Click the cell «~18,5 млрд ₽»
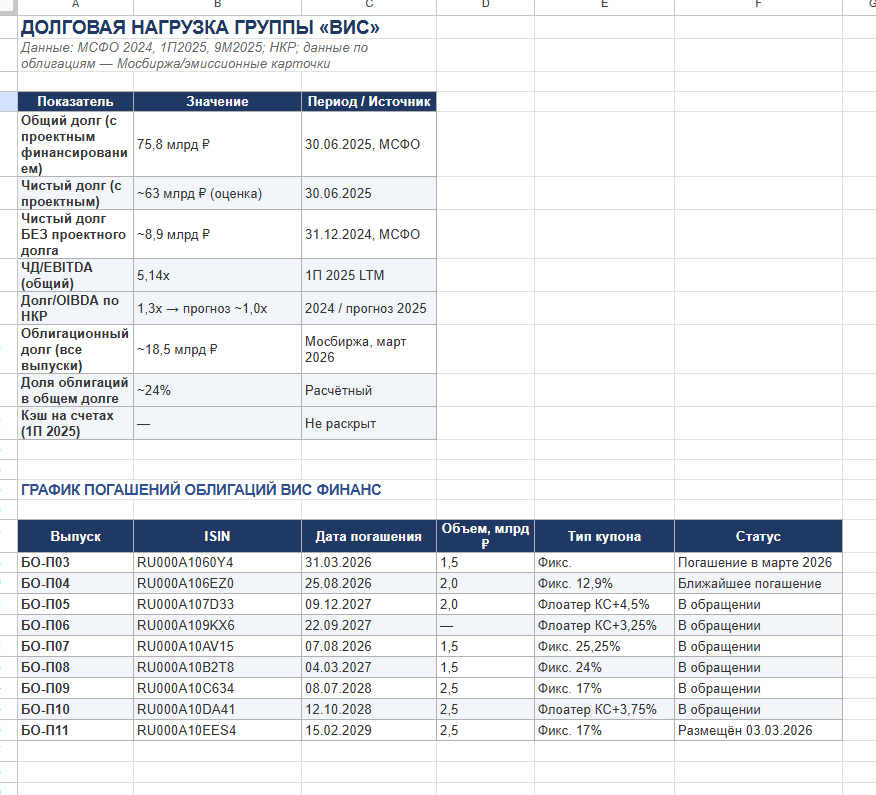 click(x=217, y=349)
